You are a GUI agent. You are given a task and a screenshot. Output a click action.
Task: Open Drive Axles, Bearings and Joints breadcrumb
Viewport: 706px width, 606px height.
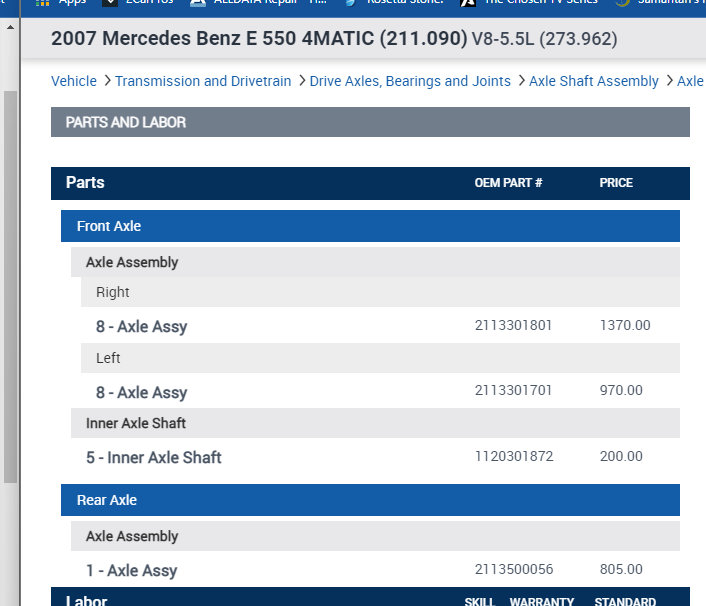click(410, 81)
